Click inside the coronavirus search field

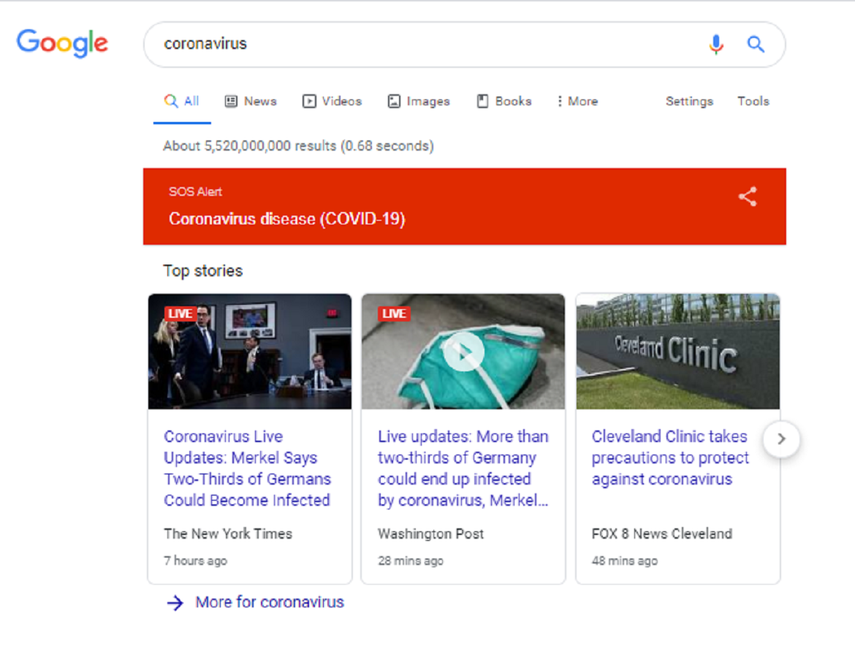point(400,44)
